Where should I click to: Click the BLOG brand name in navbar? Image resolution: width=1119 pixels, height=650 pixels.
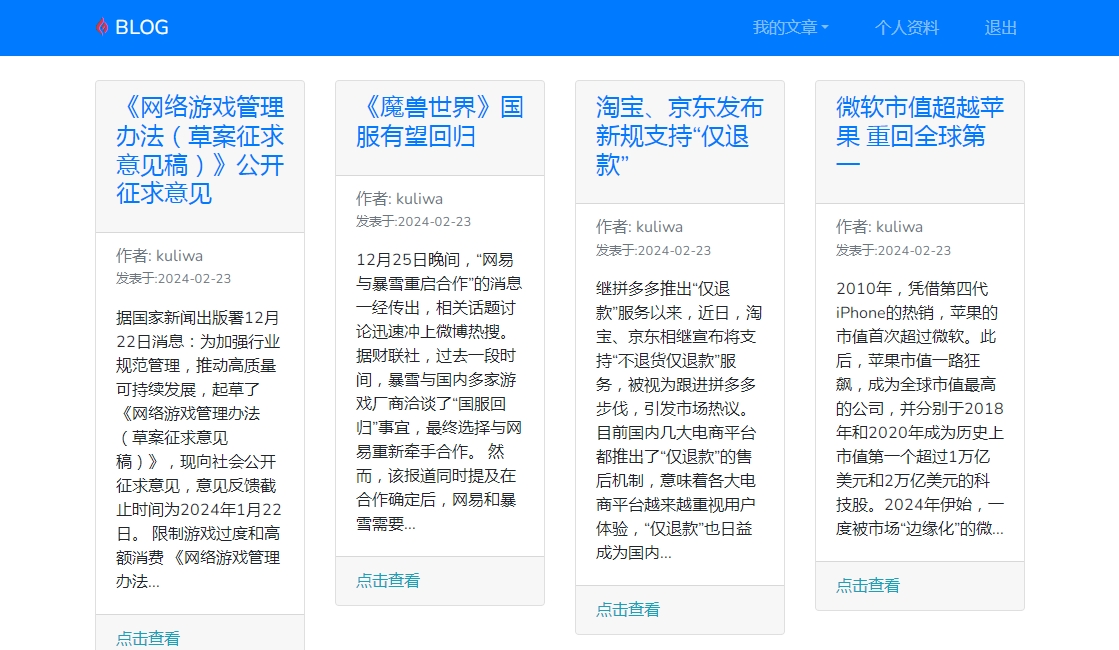pyautogui.click(x=141, y=27)
